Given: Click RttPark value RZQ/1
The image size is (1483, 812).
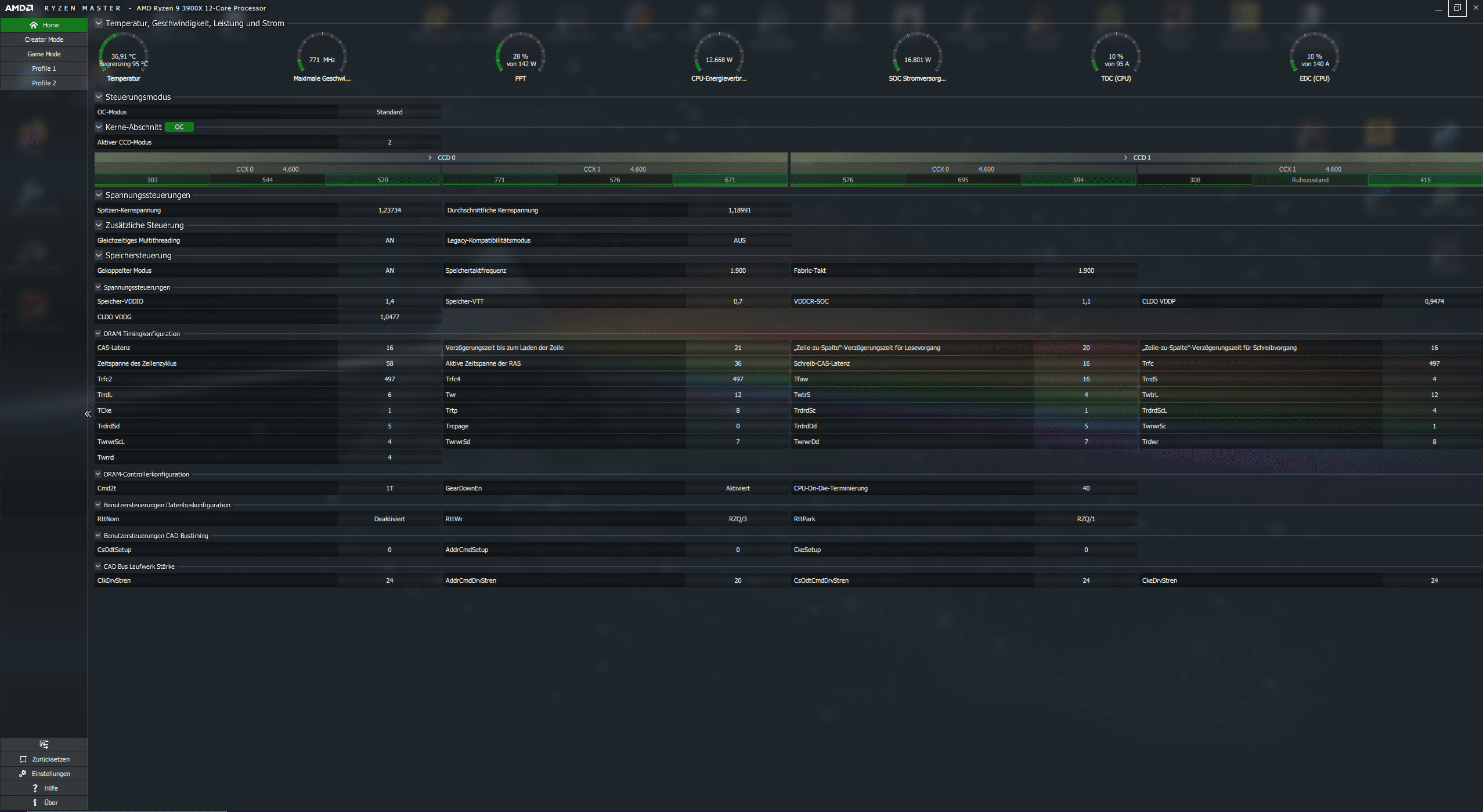Looking at the screenshot, I should pos(1086,519).
